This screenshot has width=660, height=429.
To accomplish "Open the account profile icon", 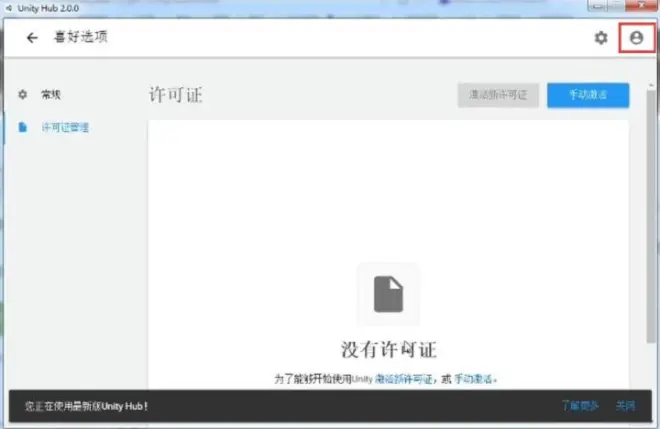I will pos(636,38).
